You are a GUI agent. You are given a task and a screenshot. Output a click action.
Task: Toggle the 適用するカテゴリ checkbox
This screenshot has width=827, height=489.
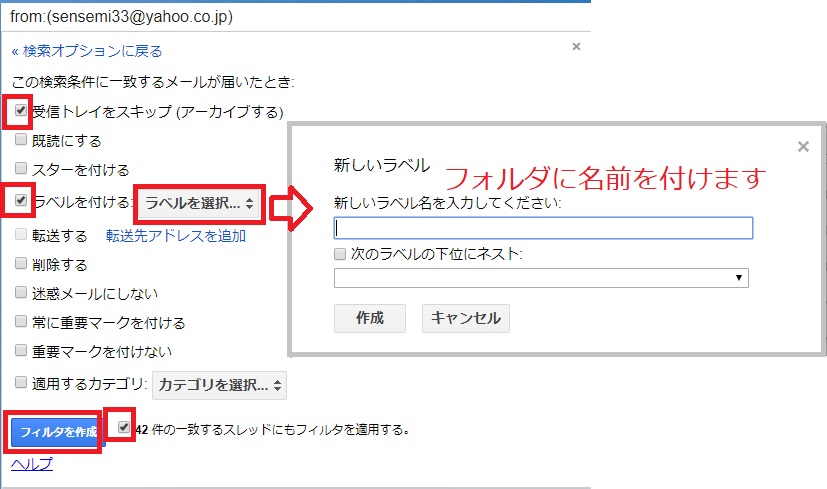pos(21,382)
